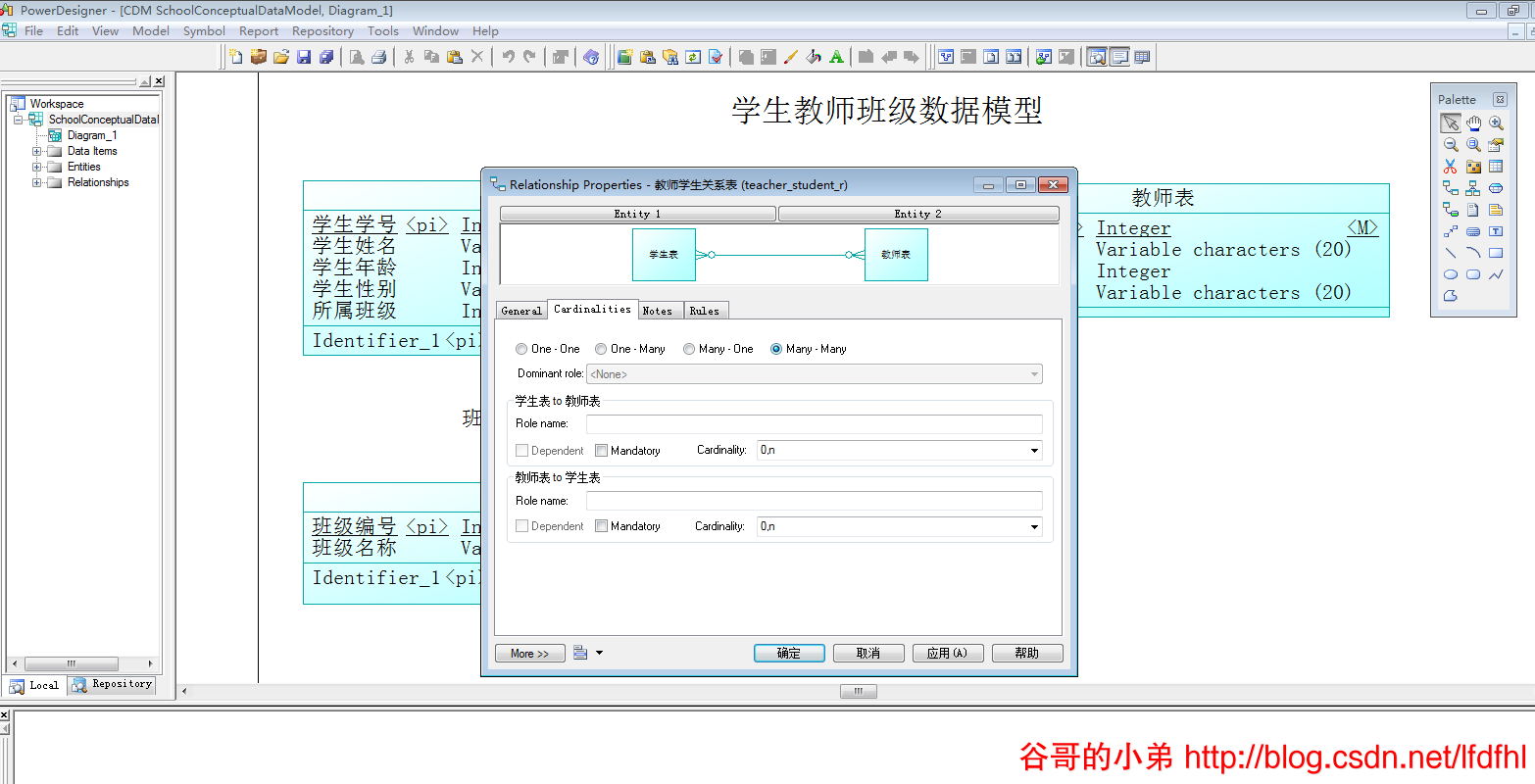The height and width of the screenshot is (784, 1535).
Task: Select Diagram_1 in the browser tree
Action: (x=91, y=135)
